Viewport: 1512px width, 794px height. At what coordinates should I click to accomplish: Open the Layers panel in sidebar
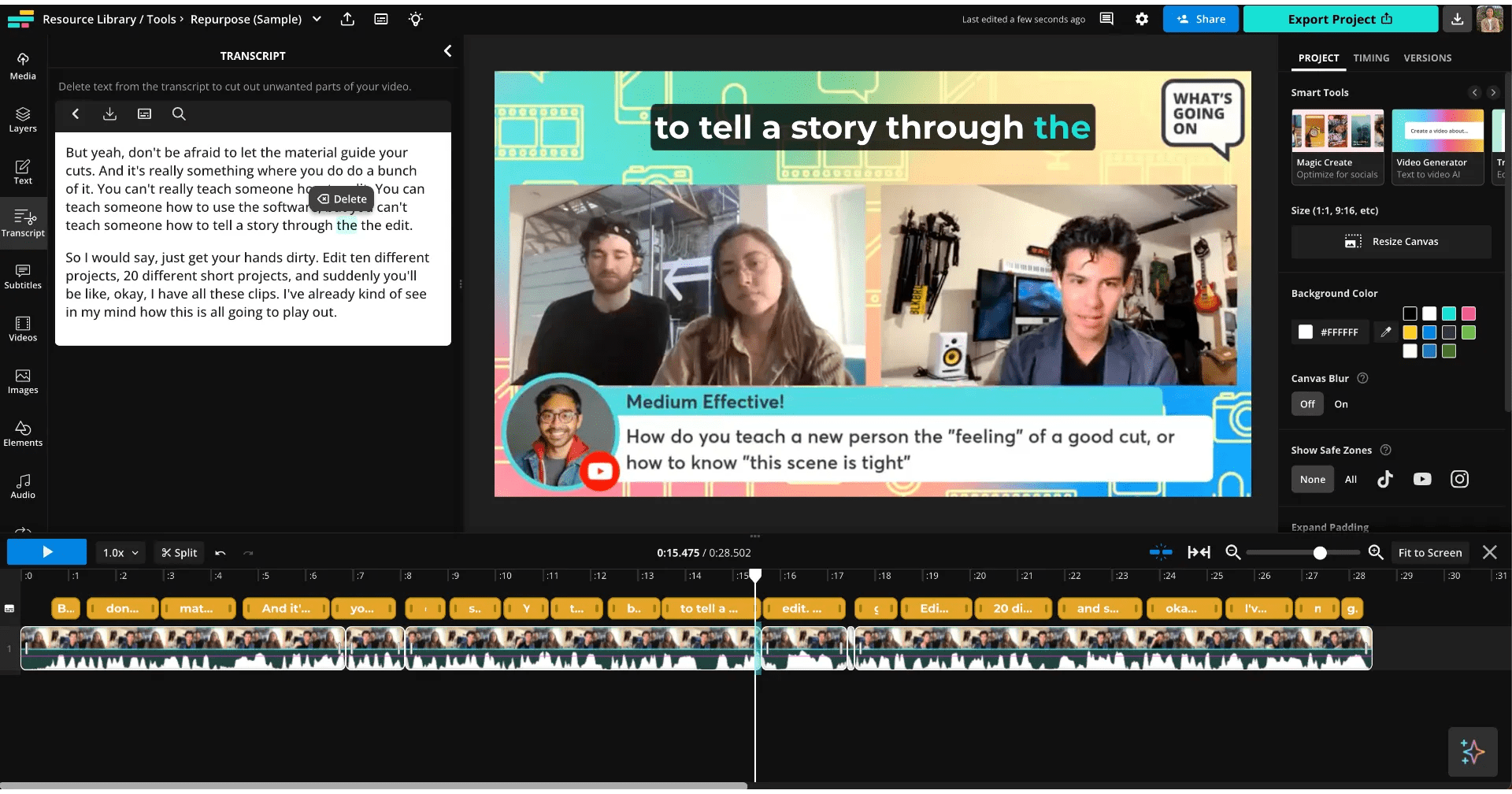point(23,119)
